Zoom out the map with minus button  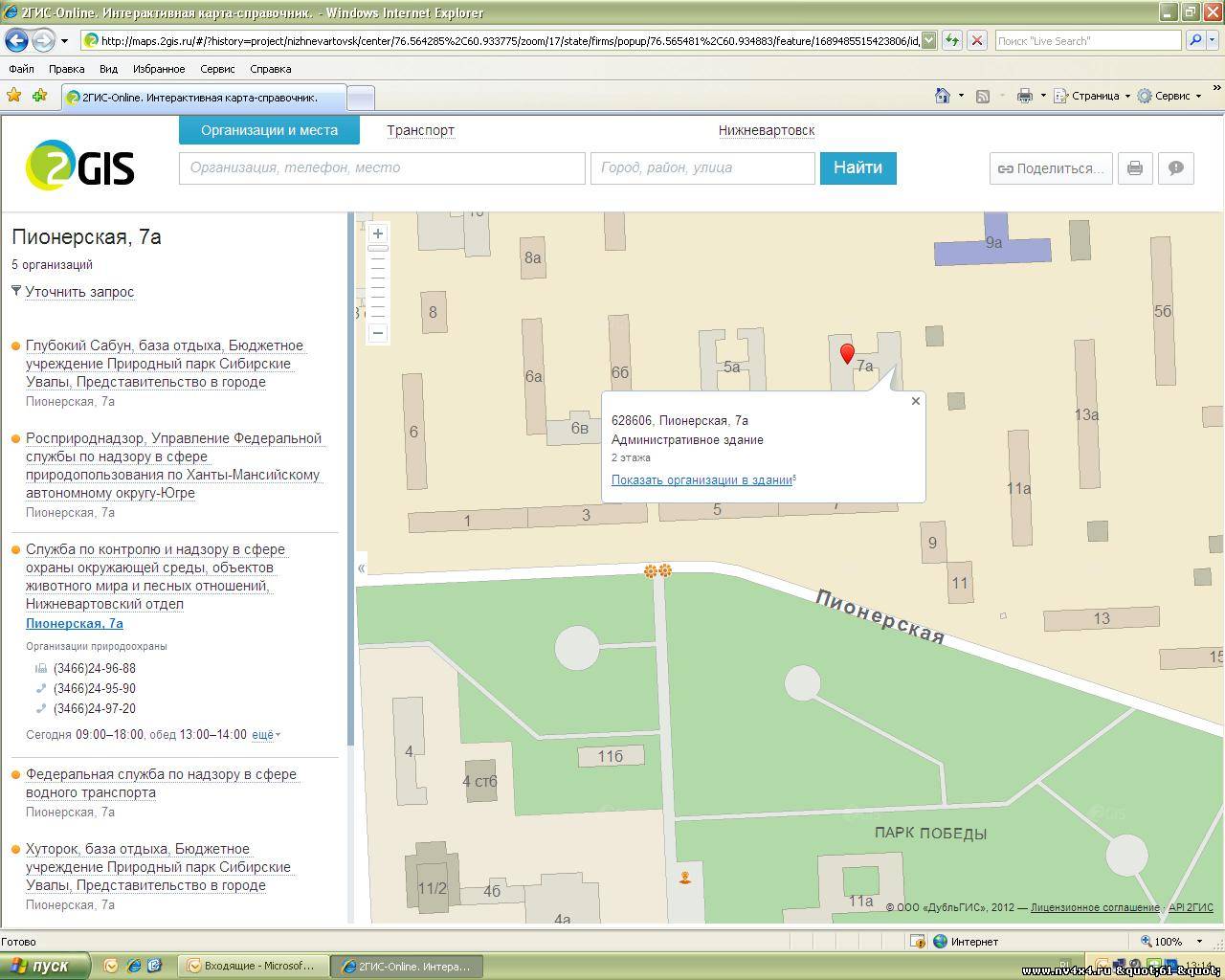[378, 333]
